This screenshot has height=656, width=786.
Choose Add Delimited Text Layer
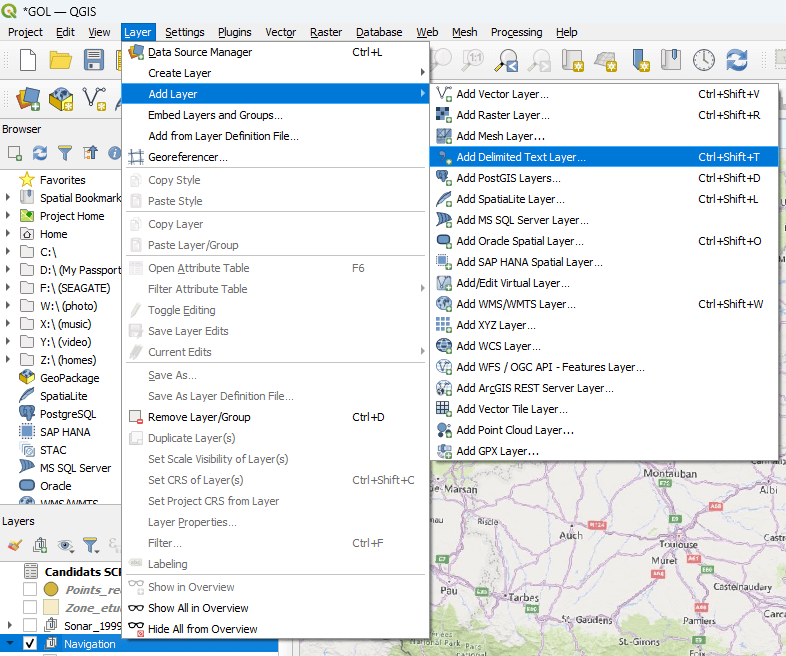[520, 157]
